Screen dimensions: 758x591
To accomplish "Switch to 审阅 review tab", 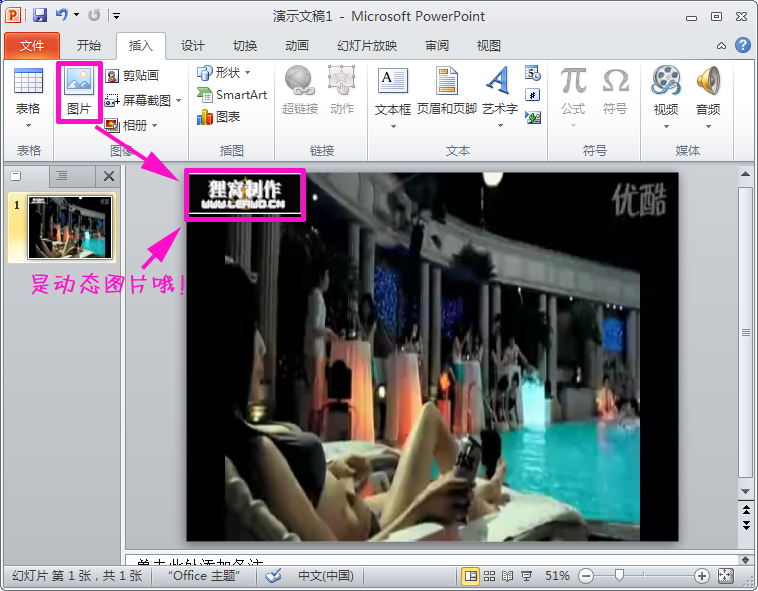I will pos(437,45).
